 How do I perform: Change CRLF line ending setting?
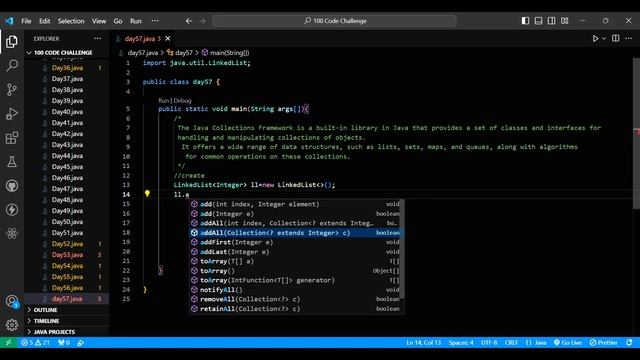pyautogui.click(x=511, y=342)
